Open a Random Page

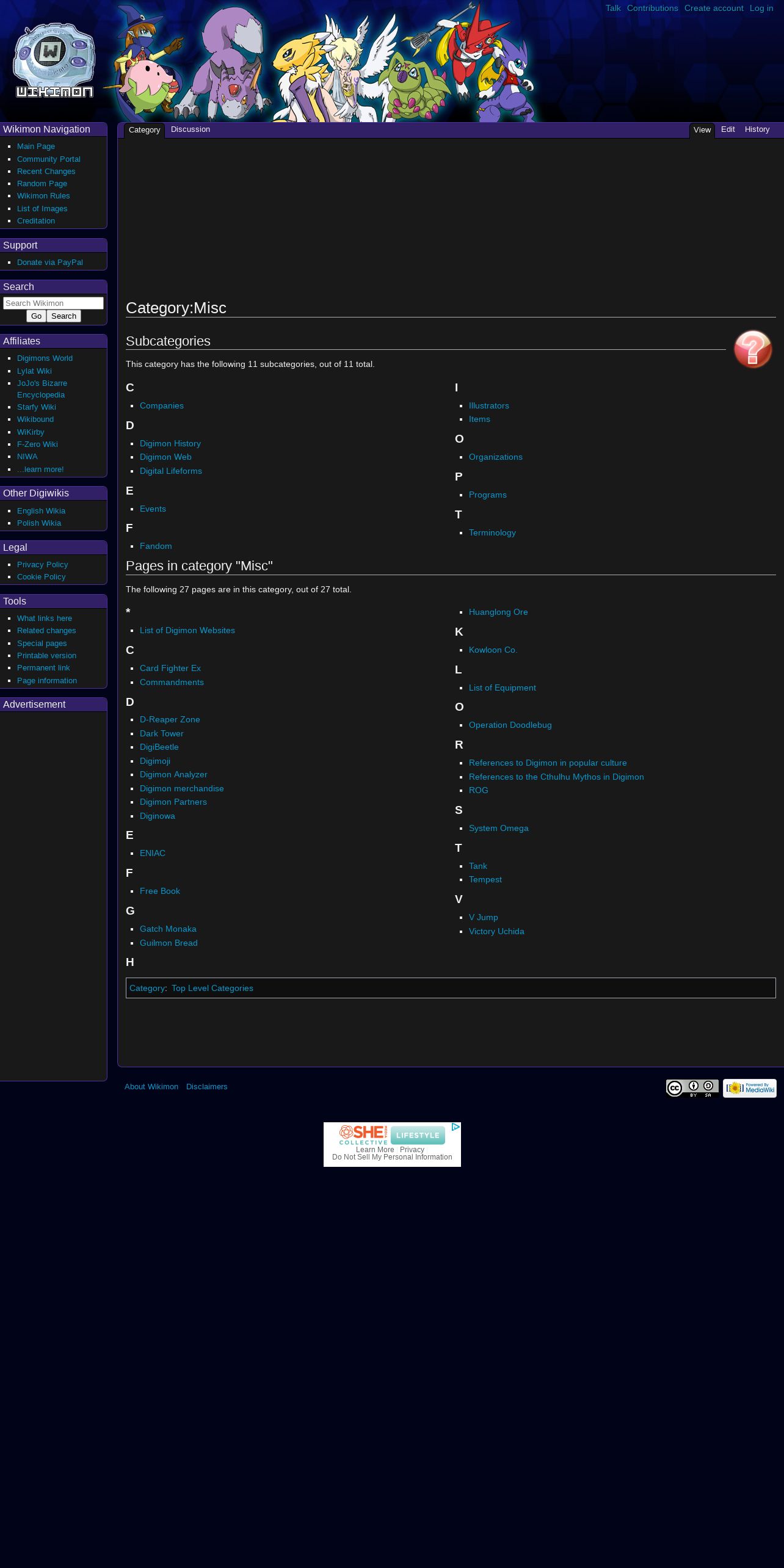pos(42,184)
